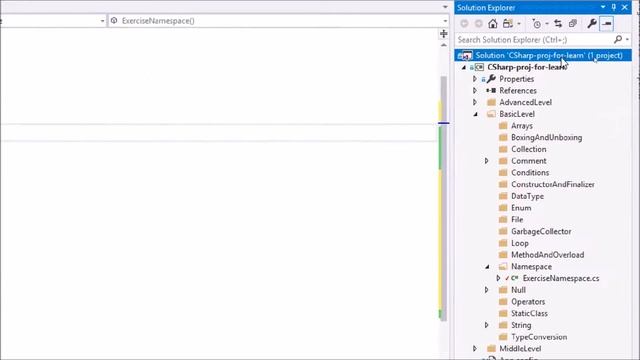The width and height of the screenshot is (640, 360).
Task: Select the GarbageCollector folder
Action: pyautogui.click(x=541, y=231)
